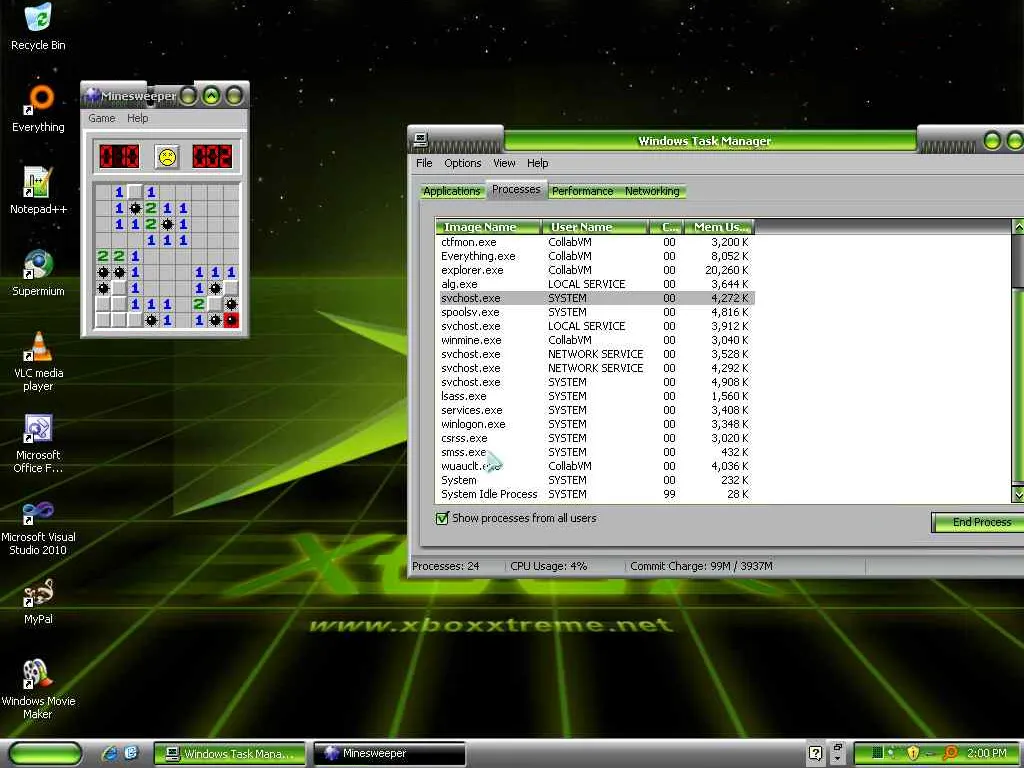Switch to the Processes tab
This screenshot has height=768, width=1024.
[516, 189]
